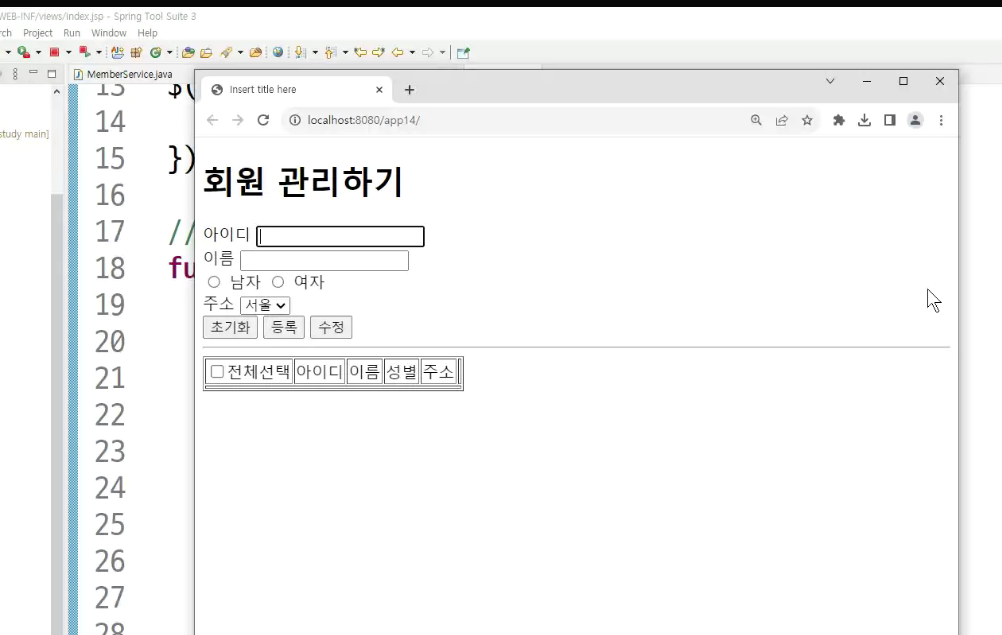The image size is (1002, 635).
Task: Expand the dropdown arrow beside Relaunch icon
Action: coord(98,52)
